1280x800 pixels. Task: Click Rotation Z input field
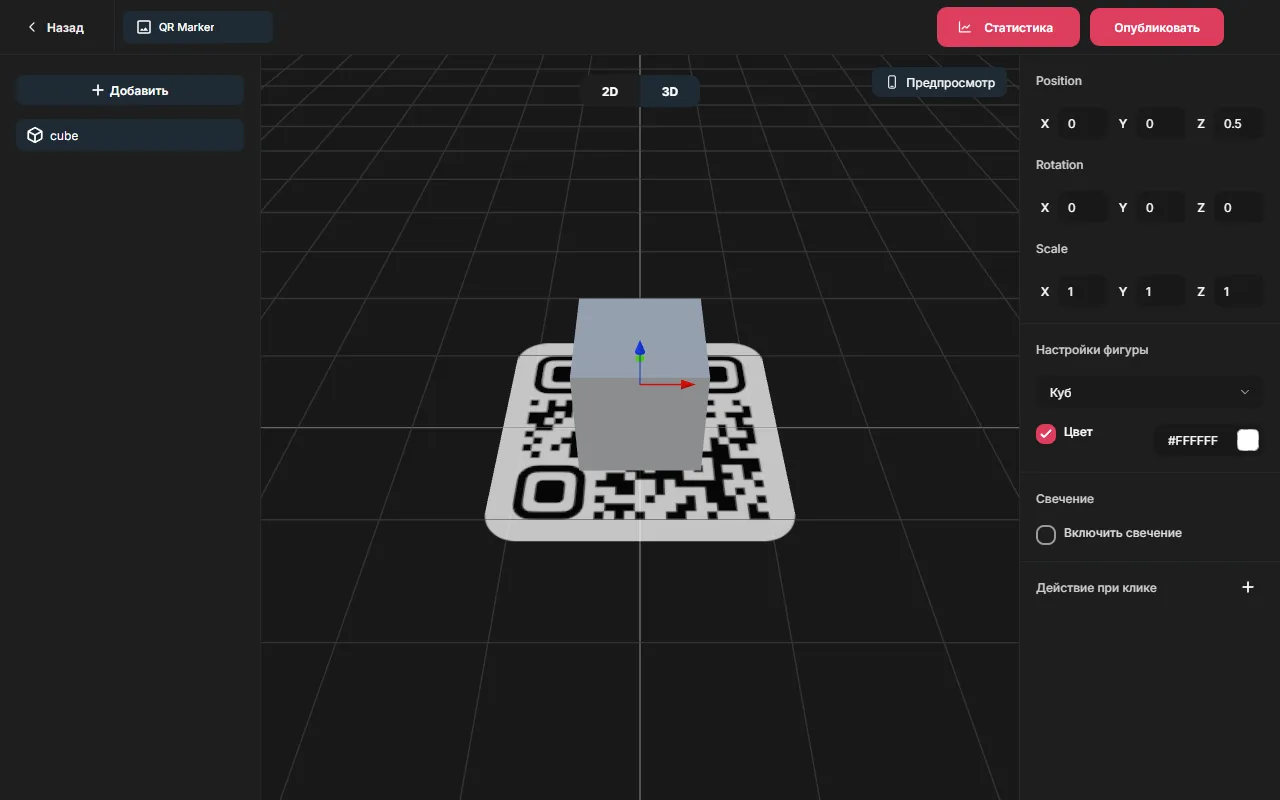[1238, 208]
